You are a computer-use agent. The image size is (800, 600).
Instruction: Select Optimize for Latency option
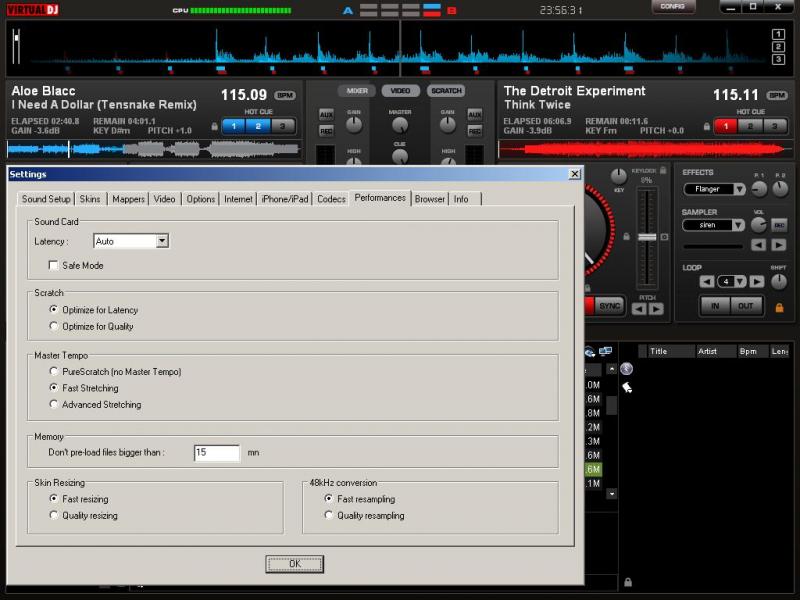[x=54, y=309]
